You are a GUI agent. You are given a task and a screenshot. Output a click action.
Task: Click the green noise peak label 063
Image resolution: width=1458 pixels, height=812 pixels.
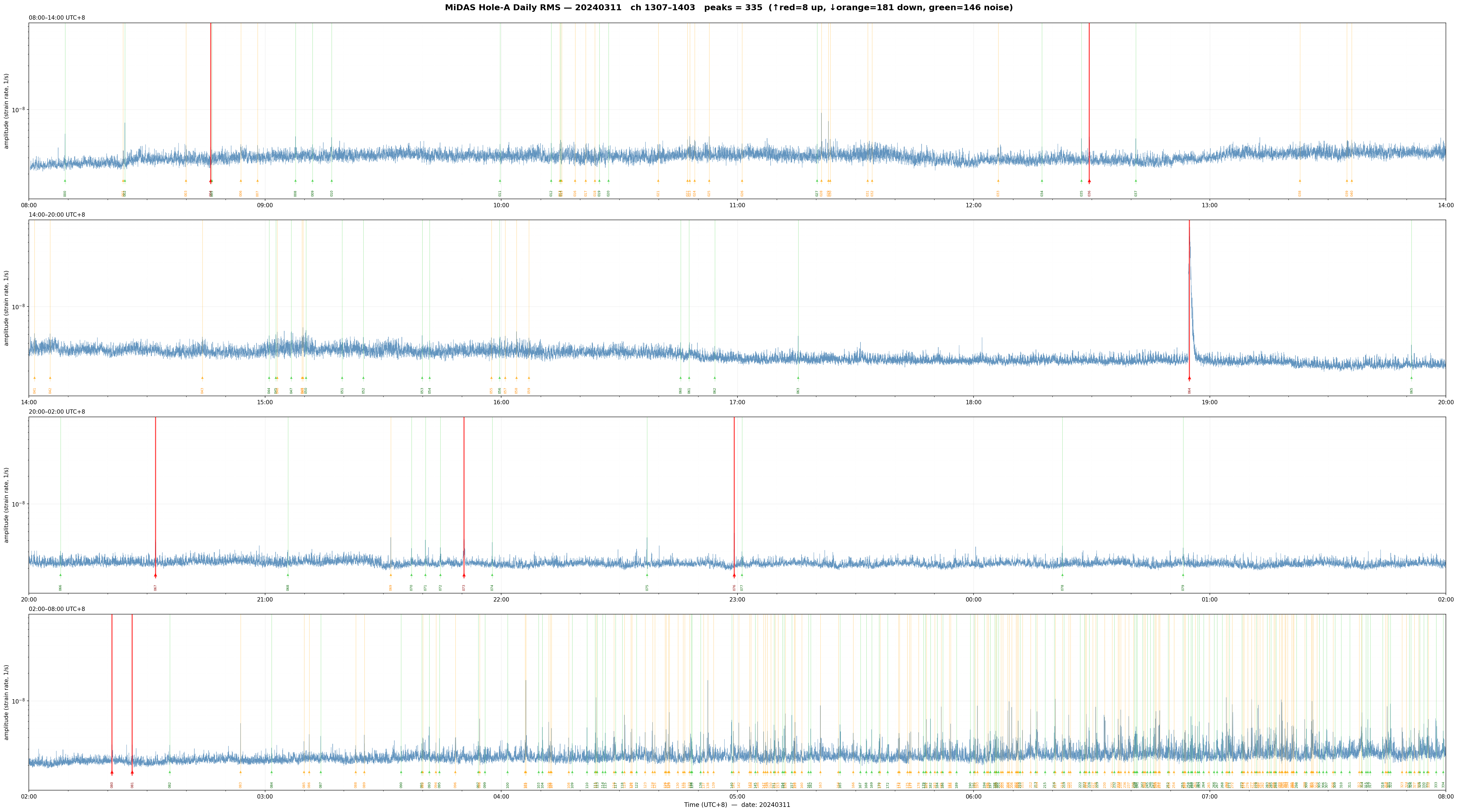tap(798, 391)
